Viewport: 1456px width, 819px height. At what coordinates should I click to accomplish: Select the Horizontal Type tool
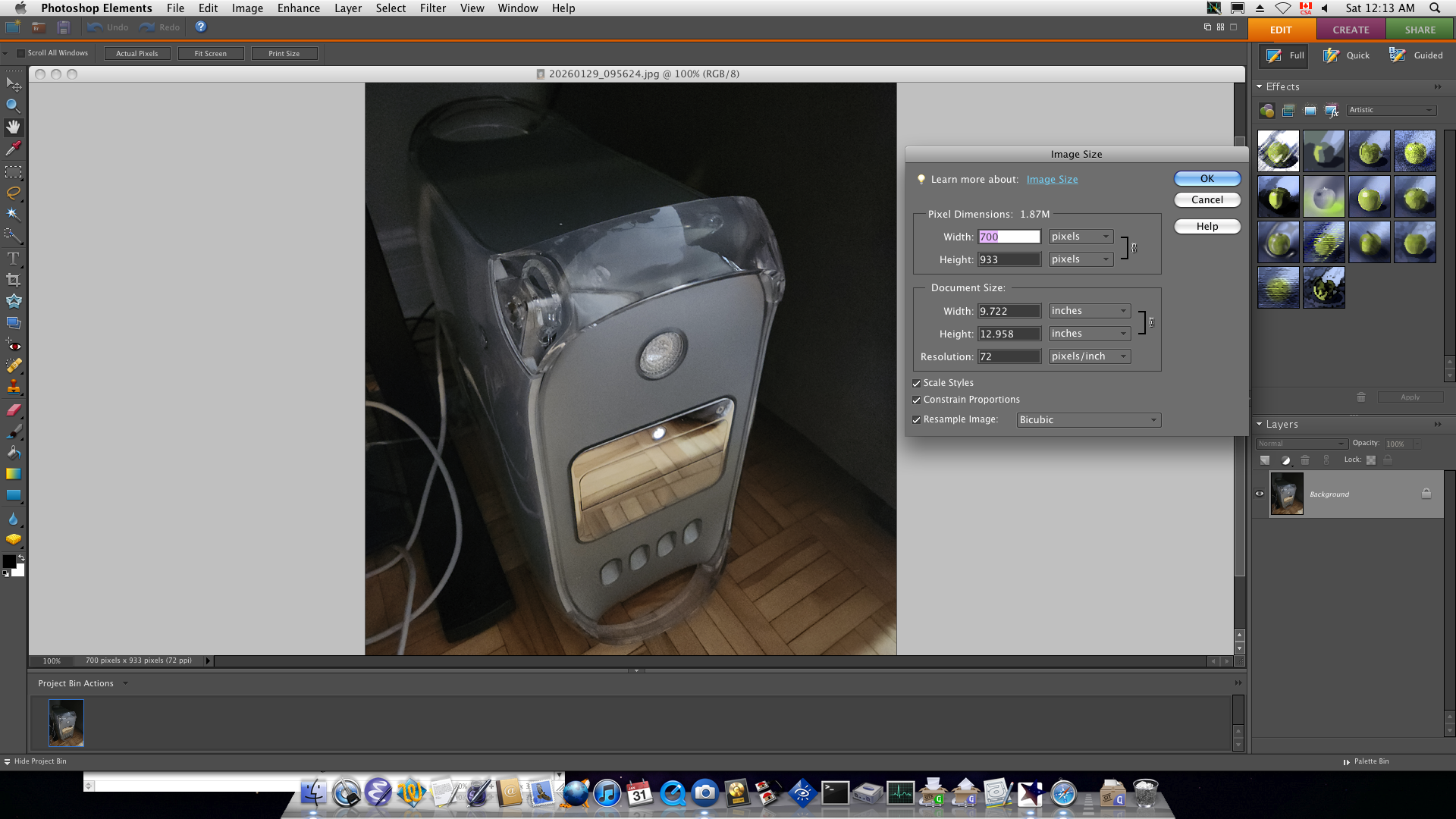[x=13, y=259]
